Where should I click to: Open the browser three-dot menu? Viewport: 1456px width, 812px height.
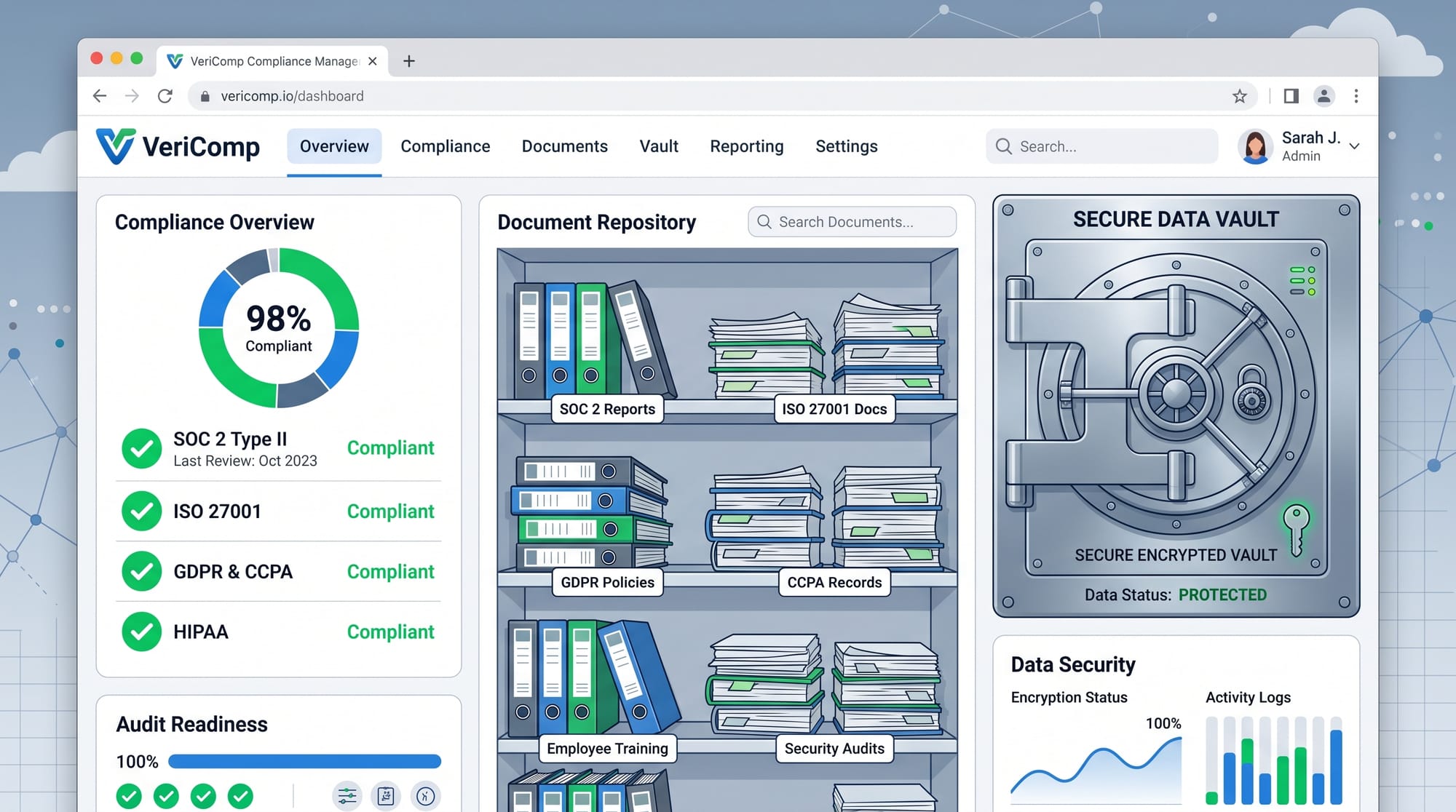tap(1356, 95)
